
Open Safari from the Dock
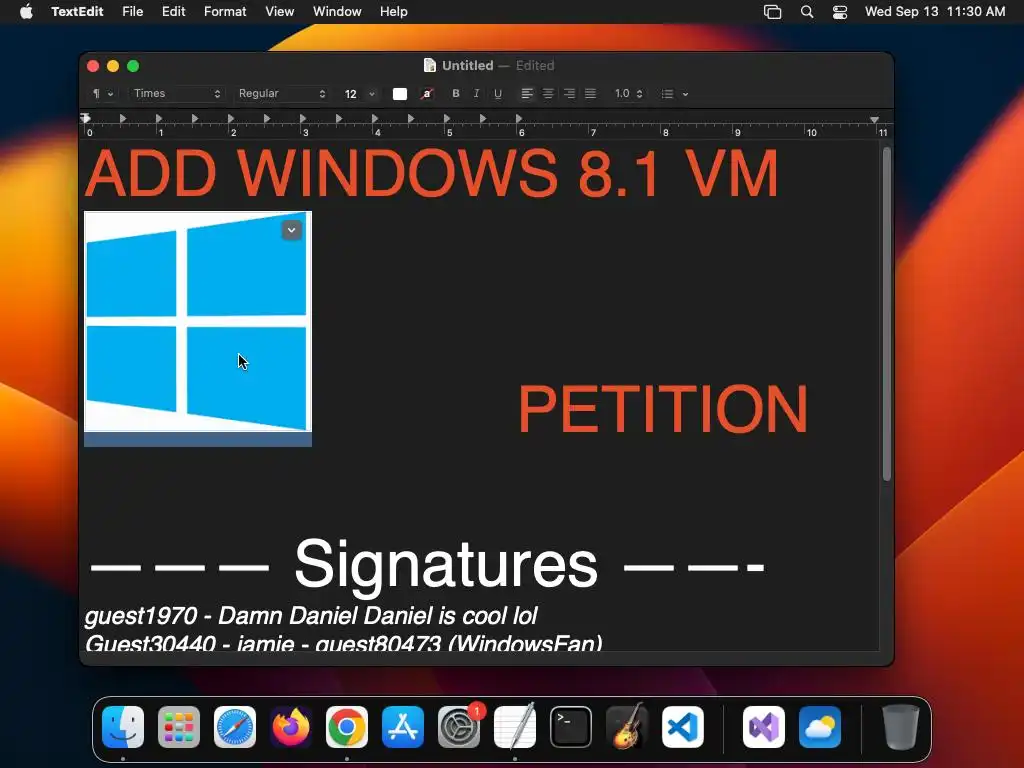pos(234,727)
